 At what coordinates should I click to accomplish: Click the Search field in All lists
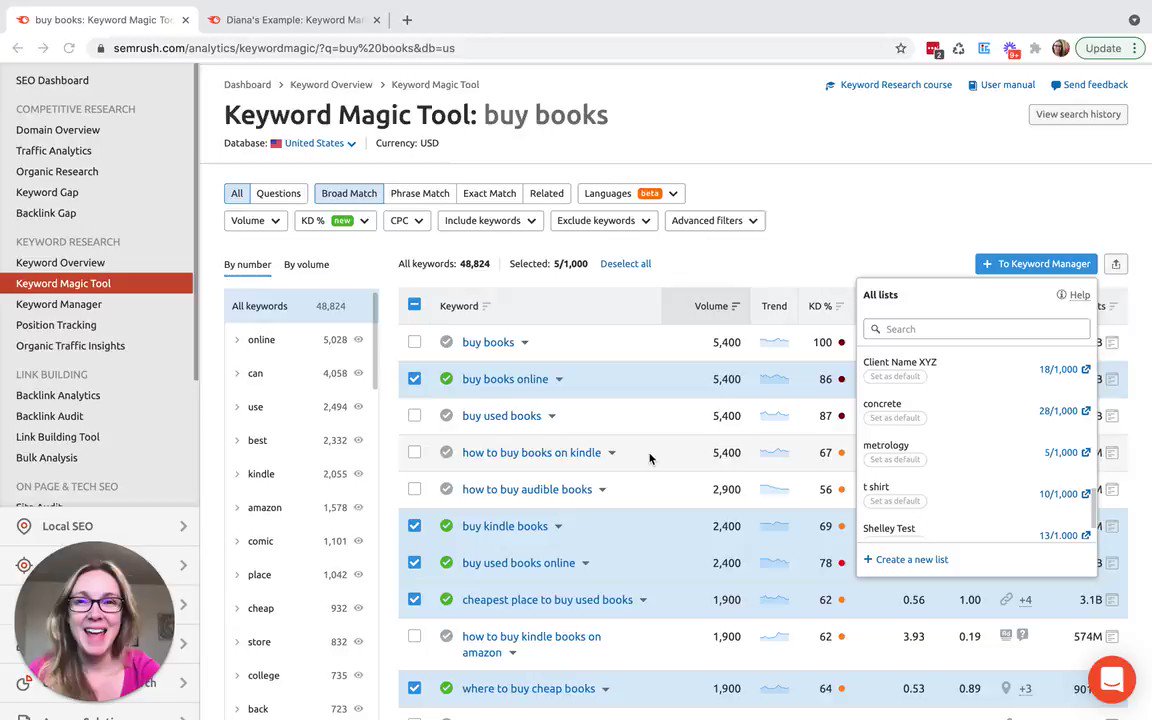(976, 329)
